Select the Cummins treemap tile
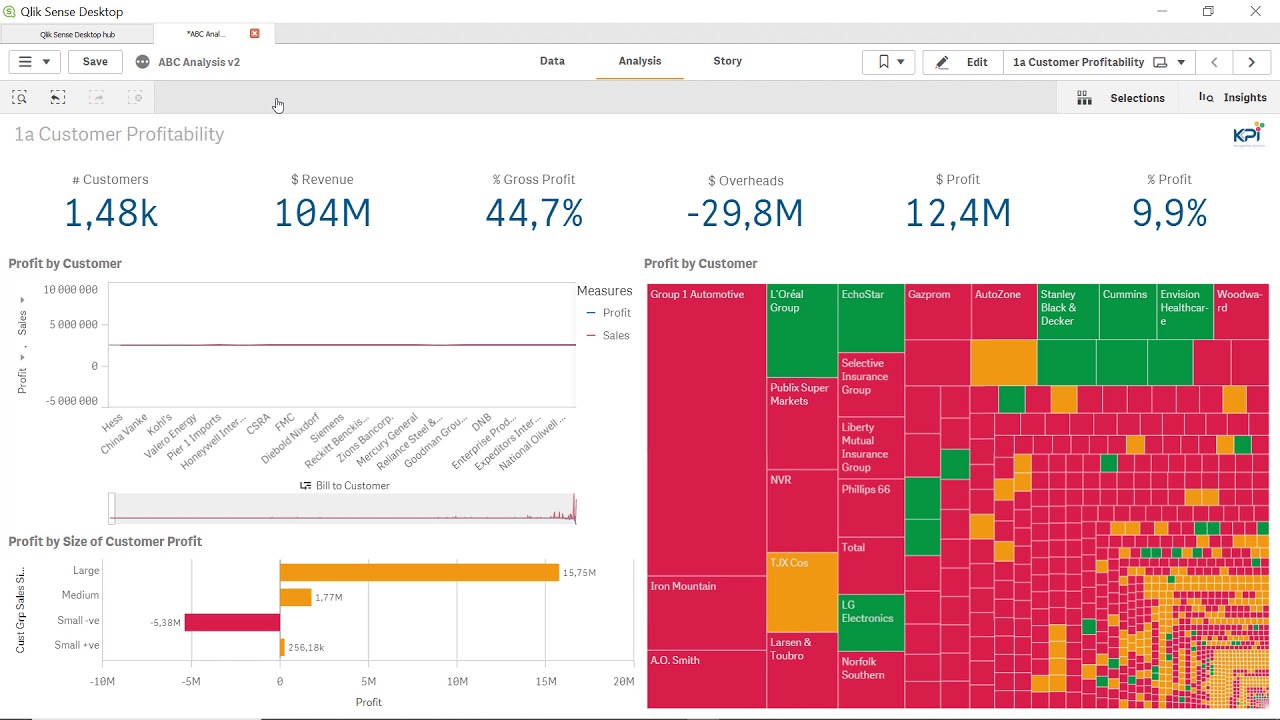This screenshot has height=720, width=1280. [x=1127, y=312]
